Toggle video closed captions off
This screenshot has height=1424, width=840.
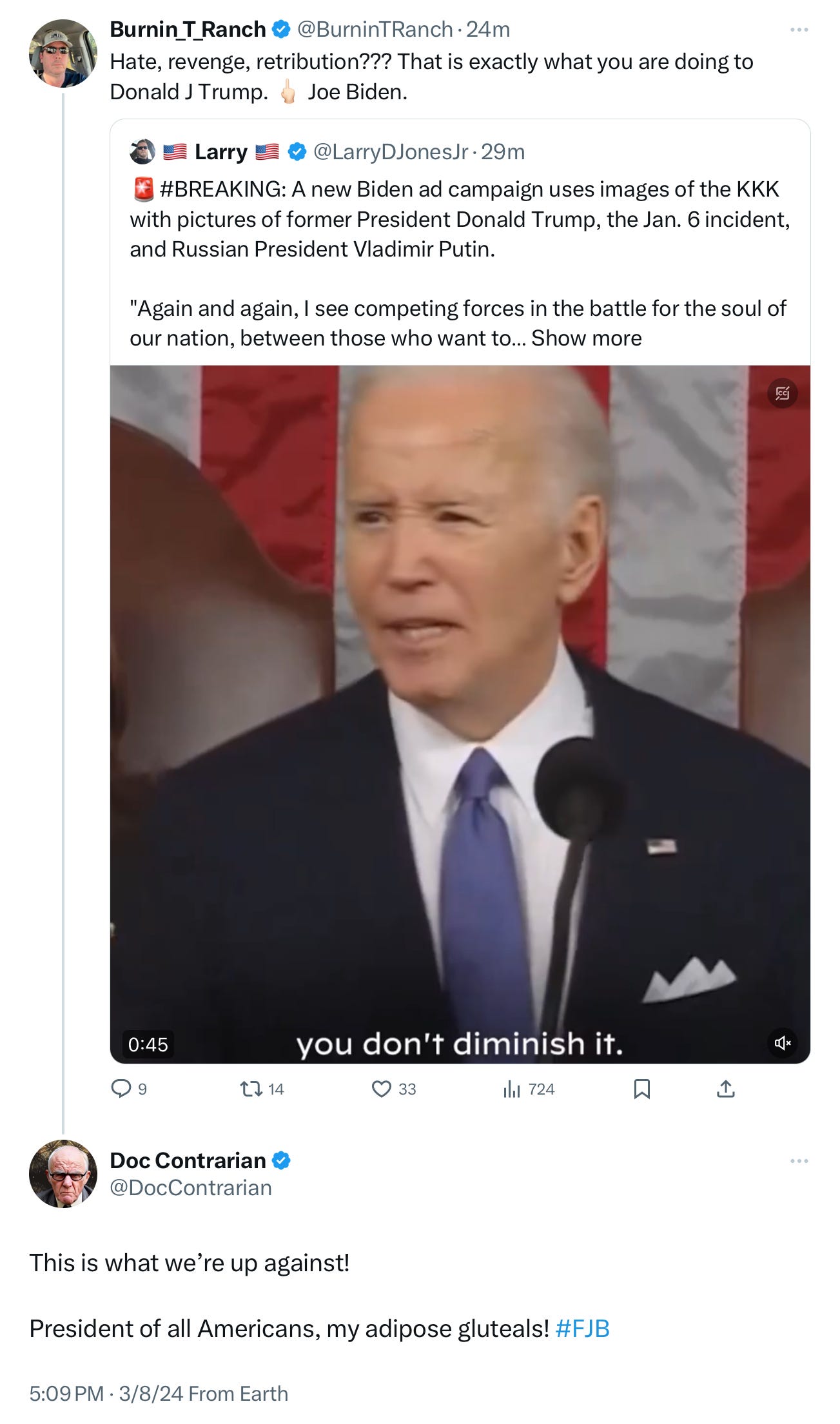click(x=782, y=393)
